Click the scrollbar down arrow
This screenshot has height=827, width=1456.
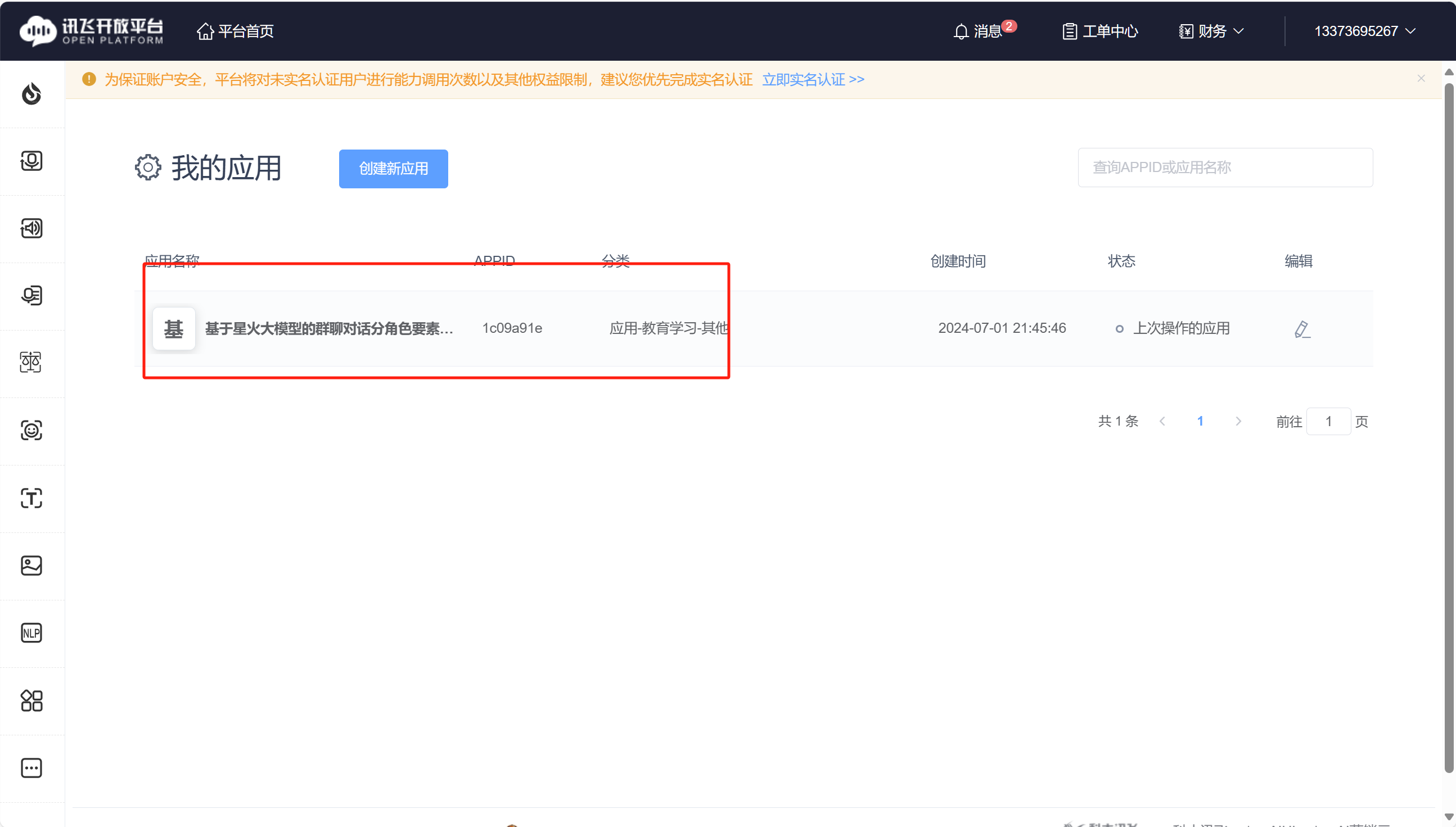click(1449, 816)
